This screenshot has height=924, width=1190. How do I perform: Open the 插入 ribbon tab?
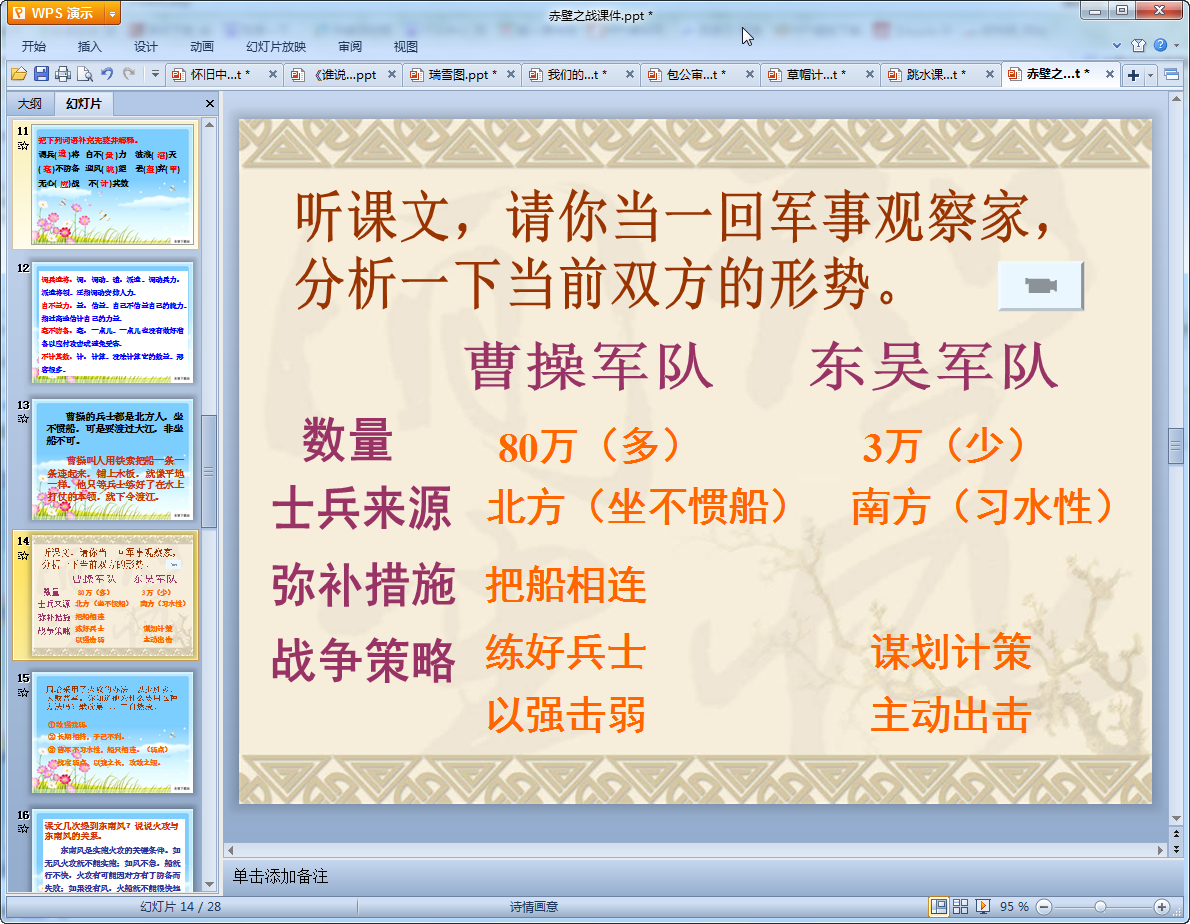point(89,46)
